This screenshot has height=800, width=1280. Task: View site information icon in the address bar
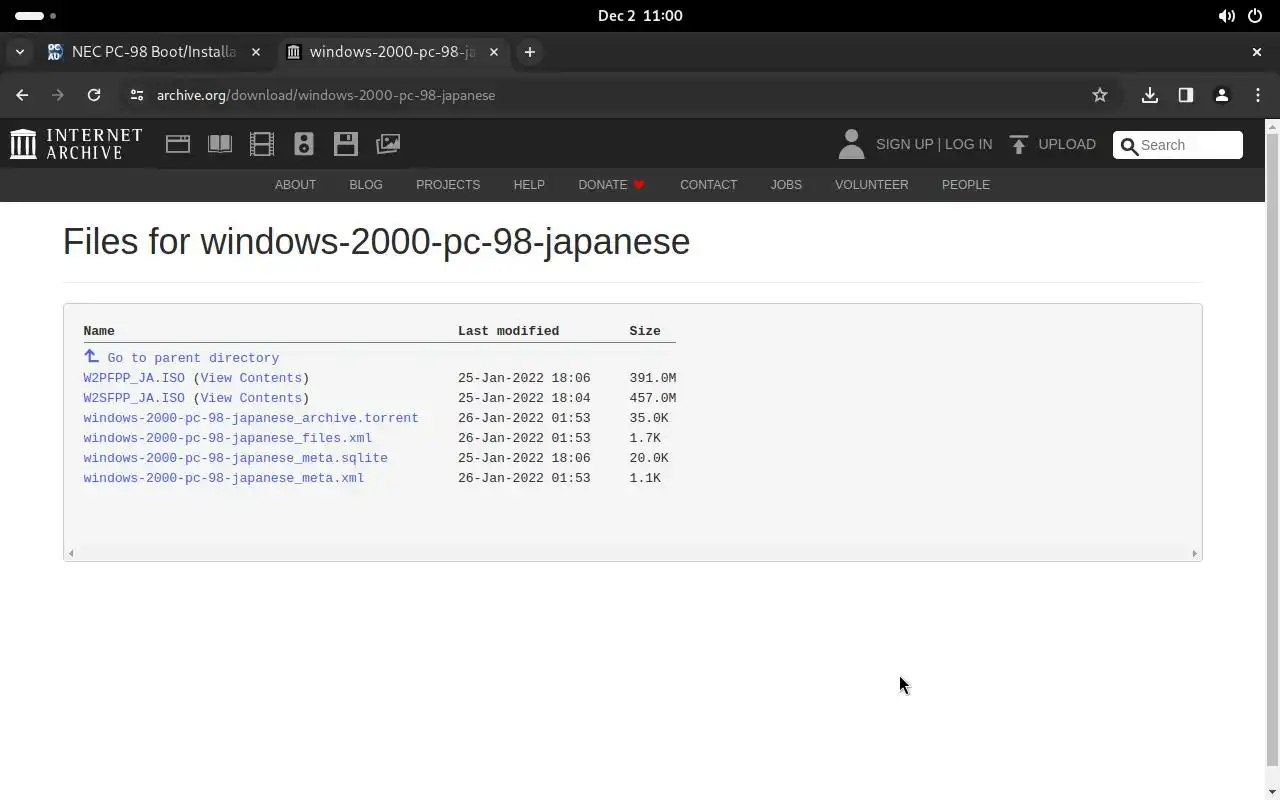[x=137, y=95]
